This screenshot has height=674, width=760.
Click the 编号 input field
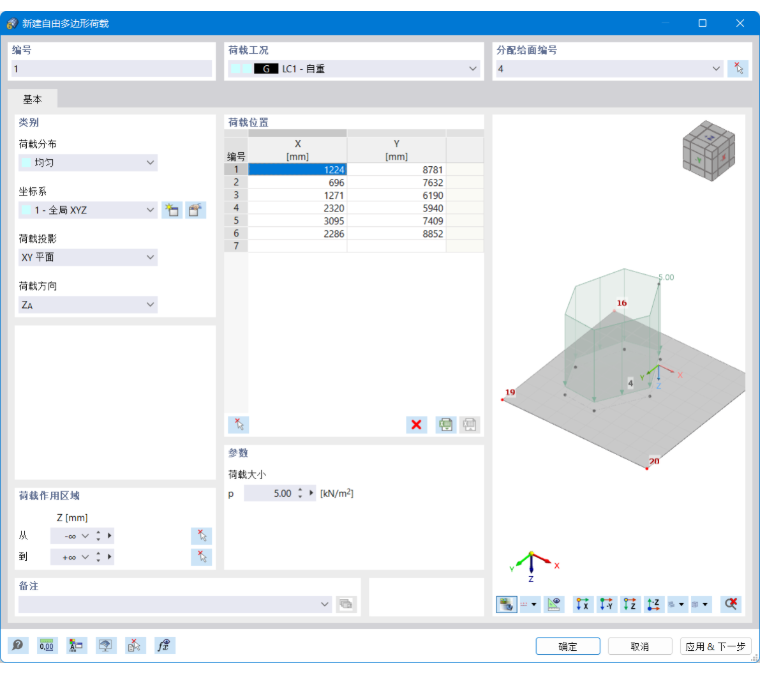pyautogui.click(x=111, y=68)
